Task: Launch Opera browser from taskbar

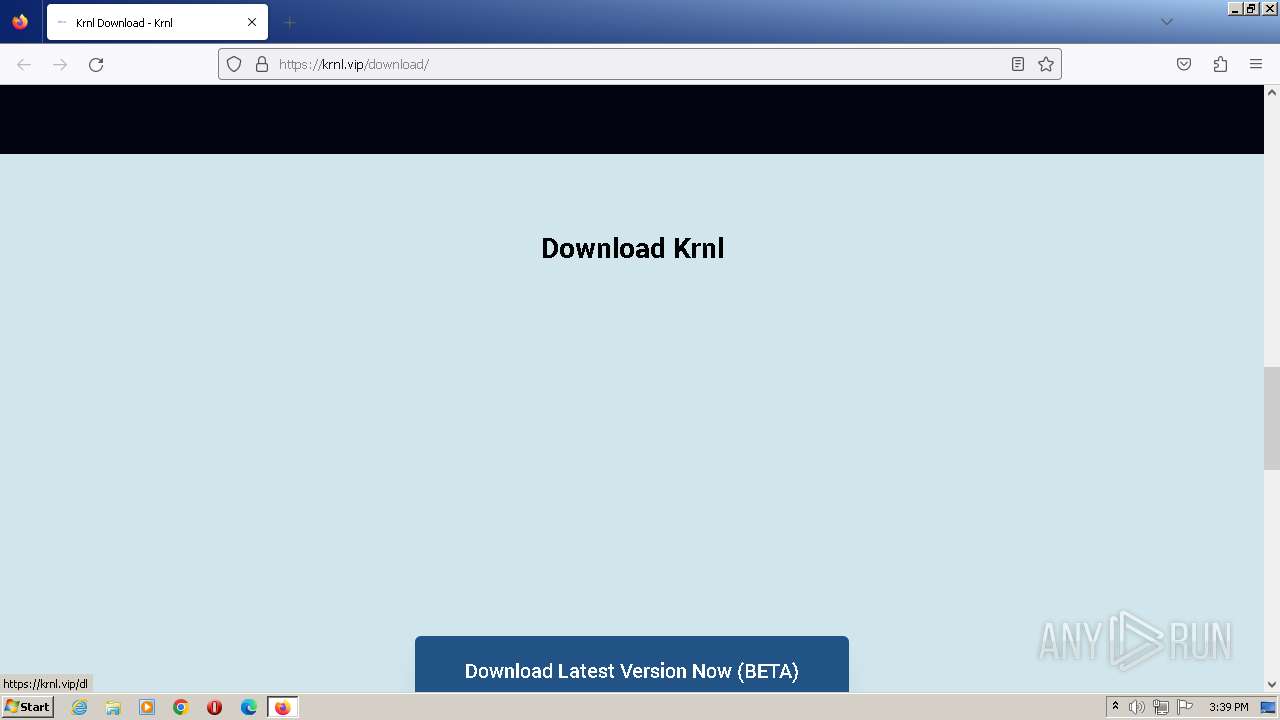Action: (214, 707)
